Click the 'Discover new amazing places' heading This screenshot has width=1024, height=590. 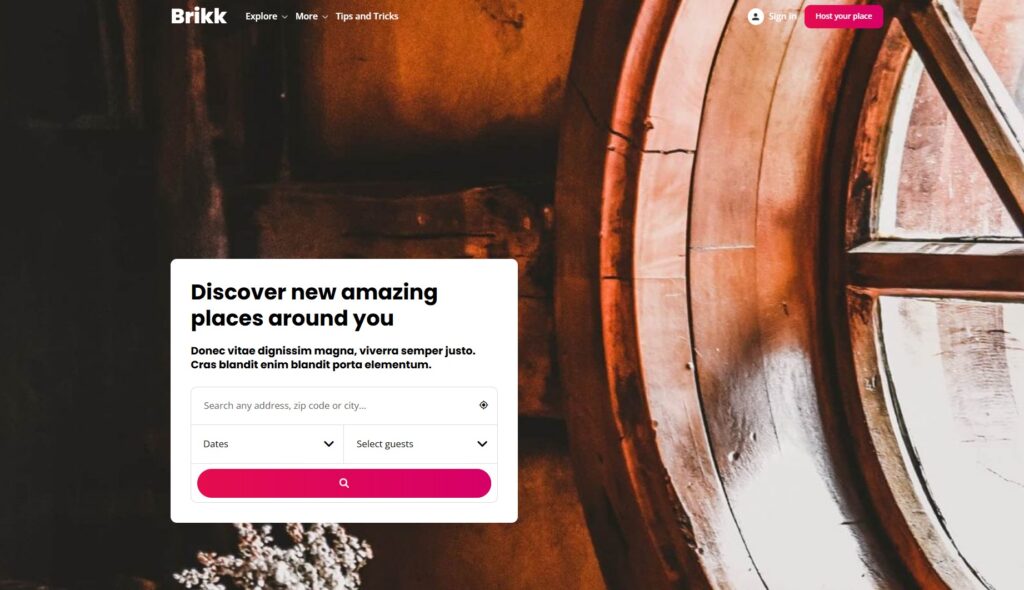tap(314, 304)
